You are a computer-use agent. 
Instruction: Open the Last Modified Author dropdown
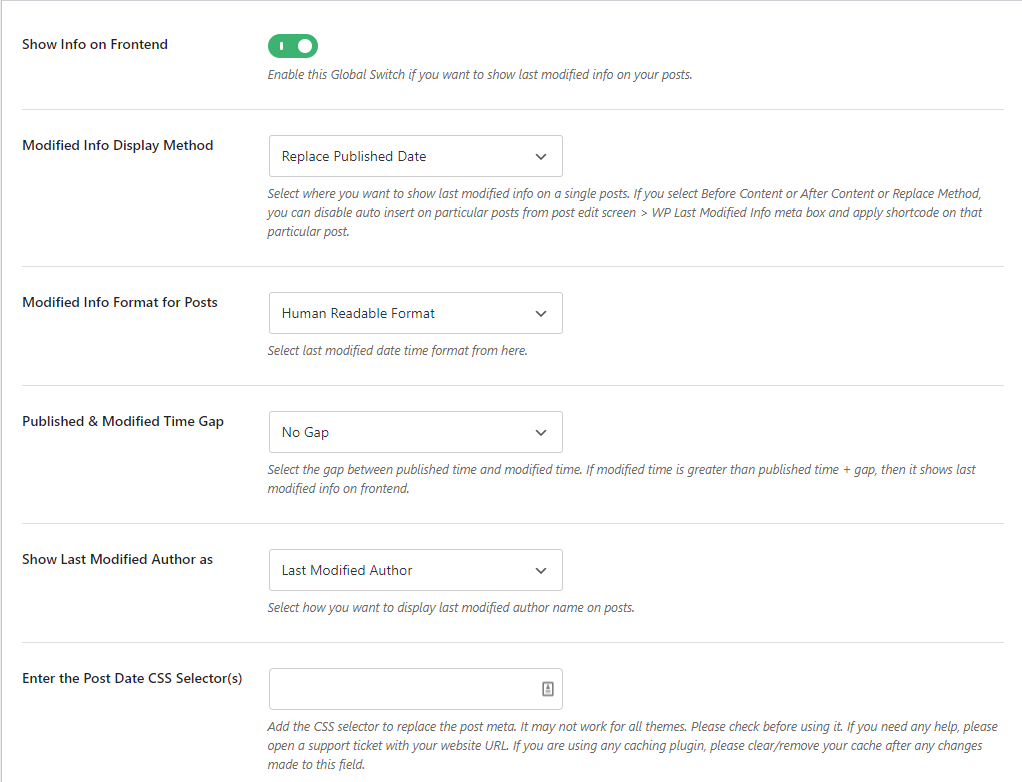pyautogui.click(x=416, y=570)
